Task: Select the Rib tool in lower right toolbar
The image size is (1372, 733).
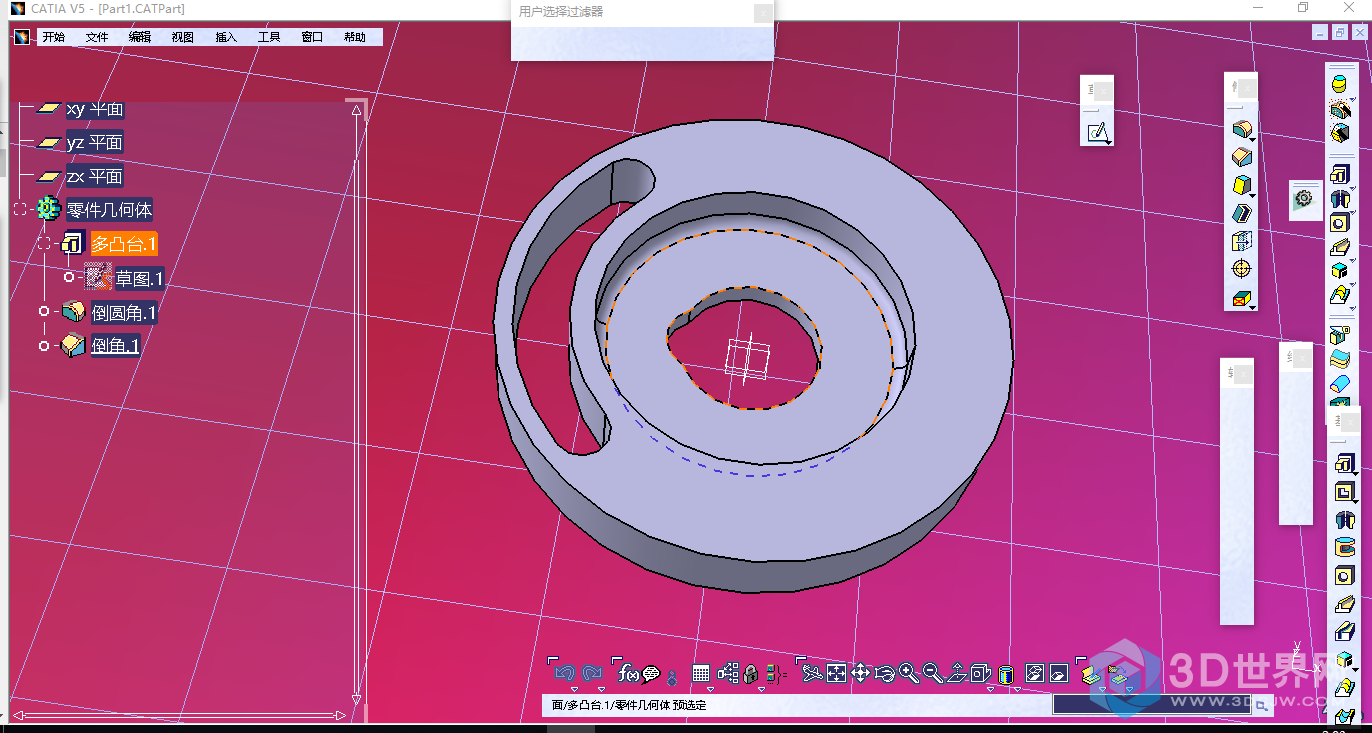Action: [x=1345, y=604]
